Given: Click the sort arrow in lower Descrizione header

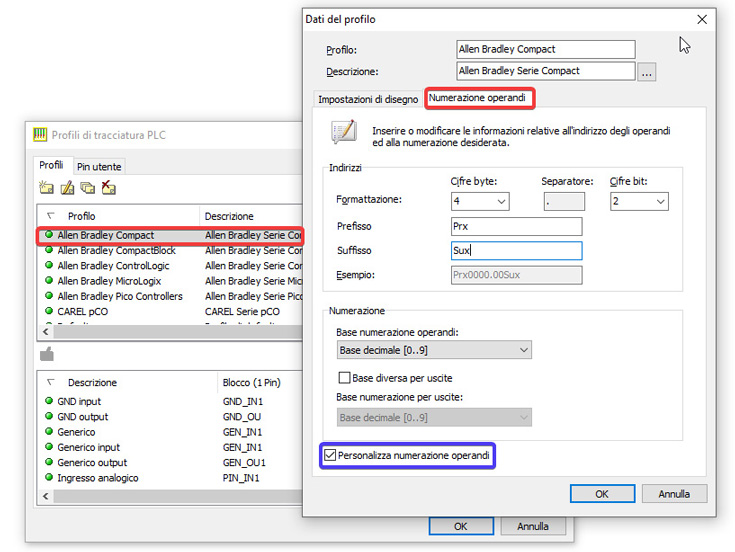Looking at the screenshot, I should click(x=51, y=382).
